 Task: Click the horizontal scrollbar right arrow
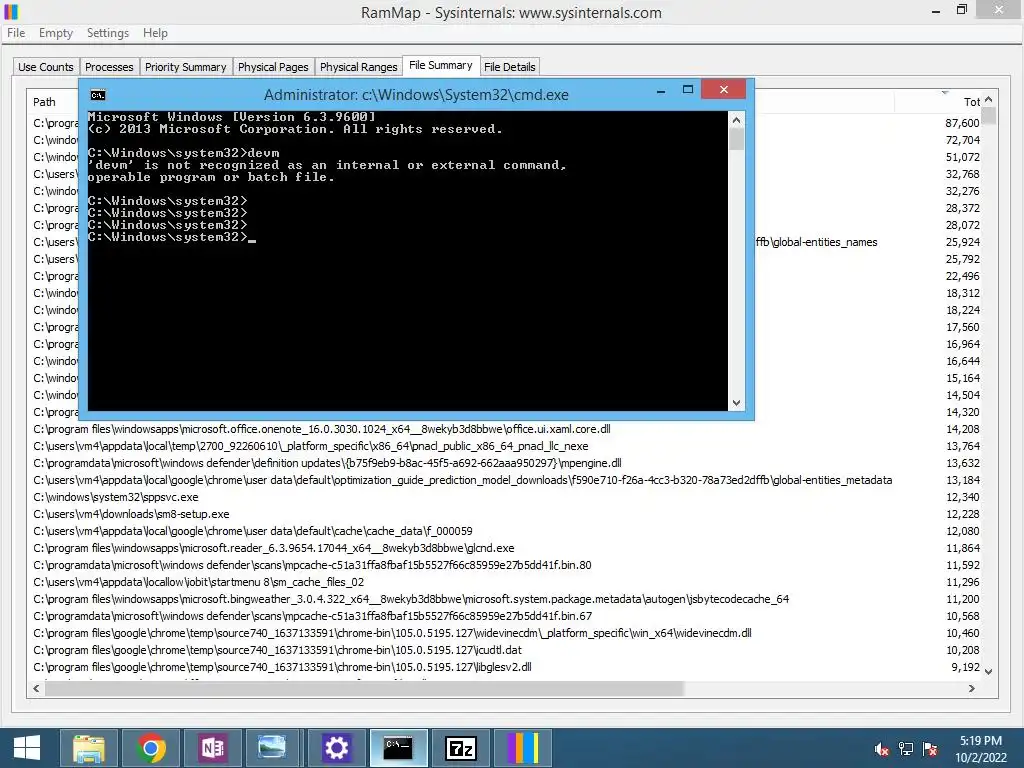pos(972,688)
